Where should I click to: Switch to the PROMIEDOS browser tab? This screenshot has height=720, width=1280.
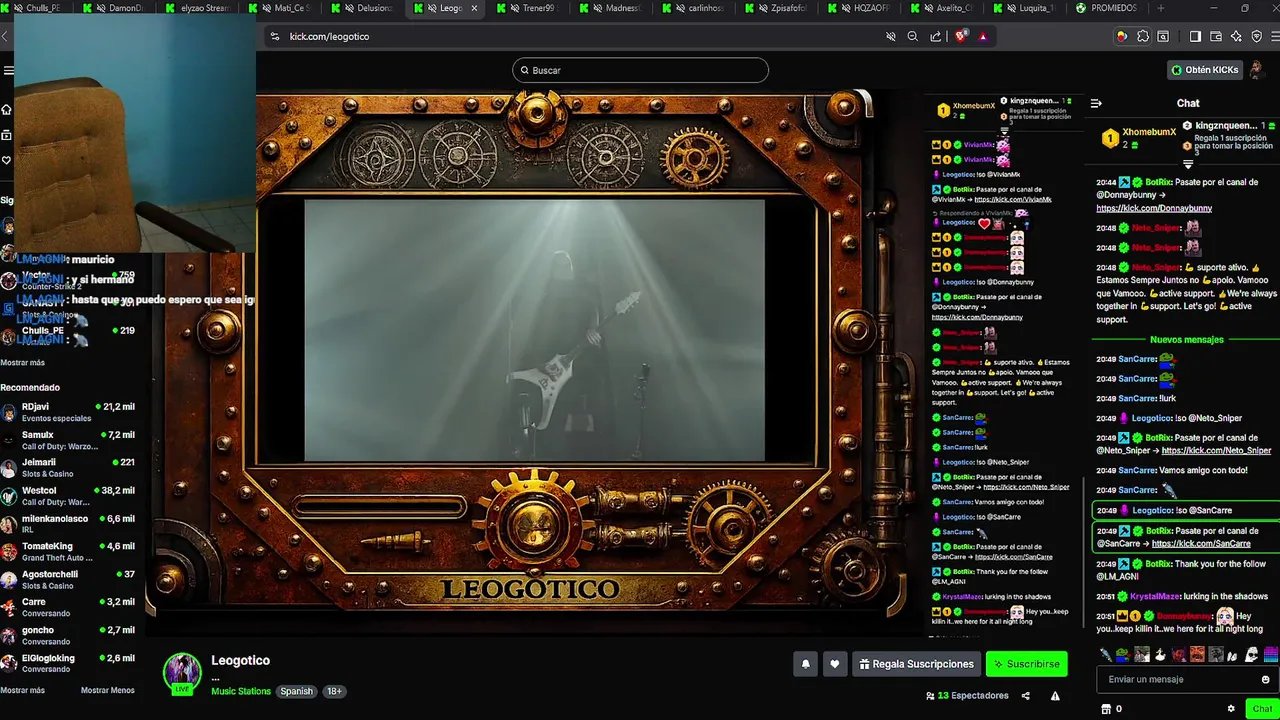(1108, 8)
